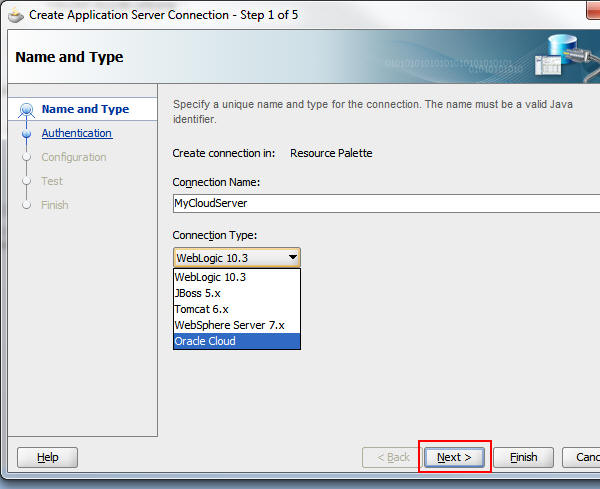Image resolution: width=600 pixels, height=489 pixels.
Task: Click the 'Connection Name:' label
Action: (x=216, y=183)
